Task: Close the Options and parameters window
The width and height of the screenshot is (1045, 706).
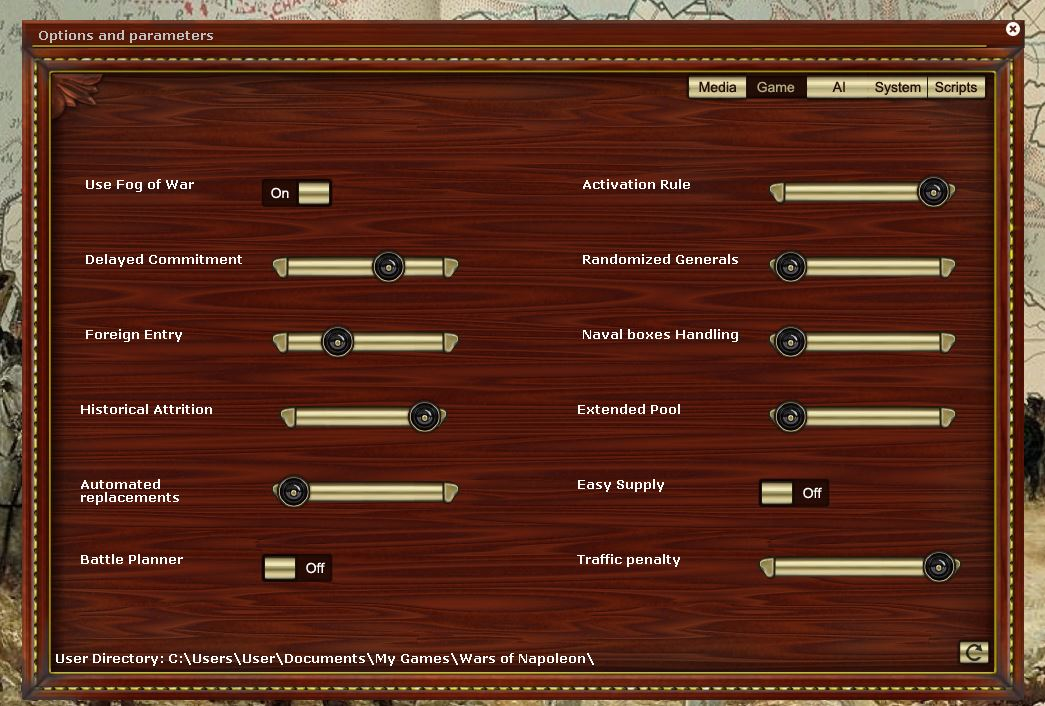Action: tap(1013, 29)
